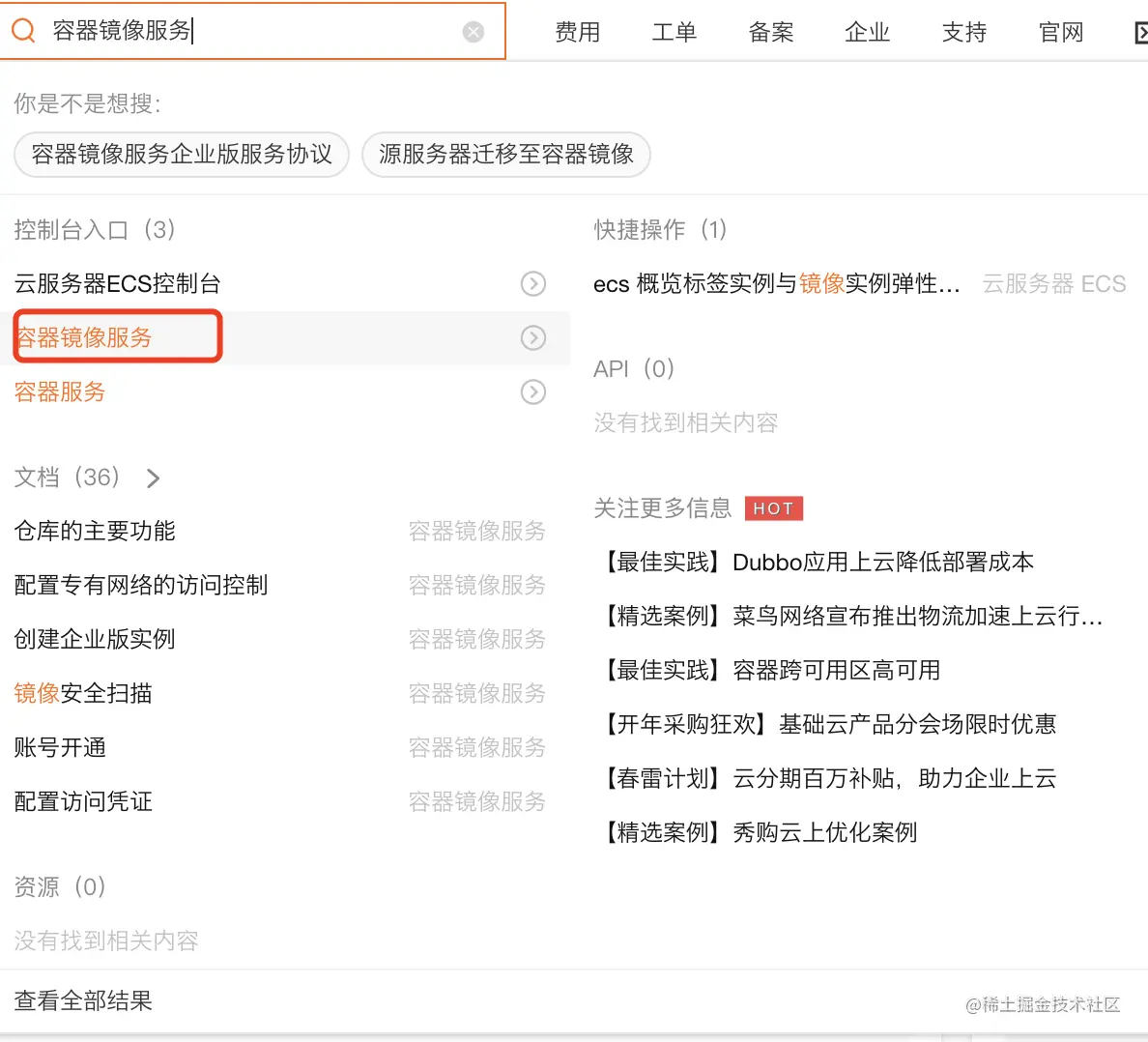Click arrow icon in 容器镜像服务 console row
The image size is (1148, 1042).
point(533,337)
